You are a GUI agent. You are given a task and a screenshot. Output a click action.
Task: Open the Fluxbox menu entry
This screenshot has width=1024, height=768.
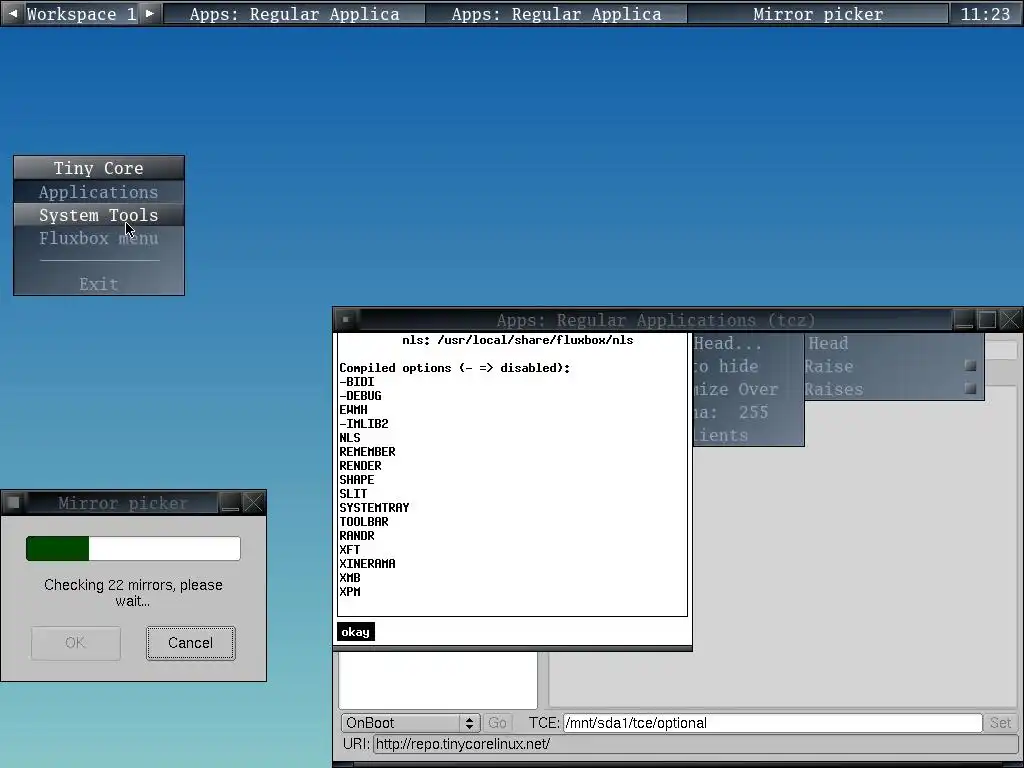[99, 238]
